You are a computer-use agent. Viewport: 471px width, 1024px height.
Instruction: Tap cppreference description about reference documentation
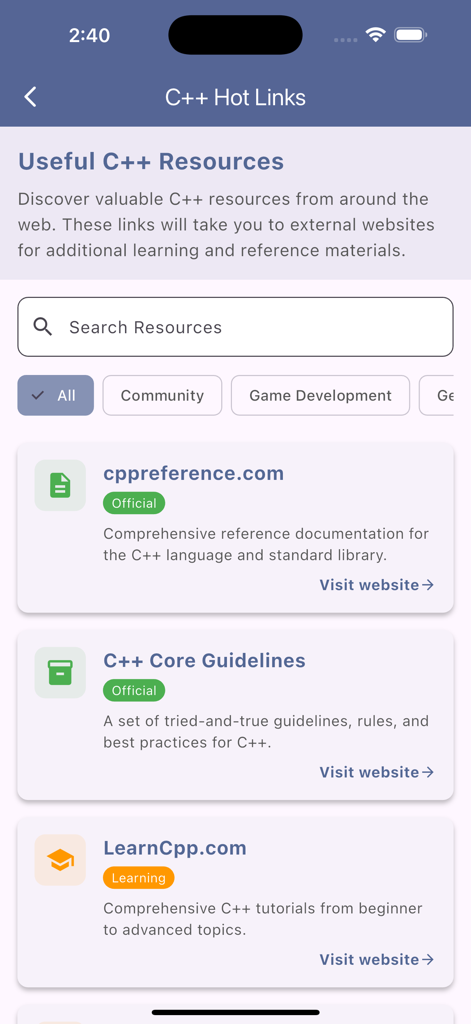[266, 544]
